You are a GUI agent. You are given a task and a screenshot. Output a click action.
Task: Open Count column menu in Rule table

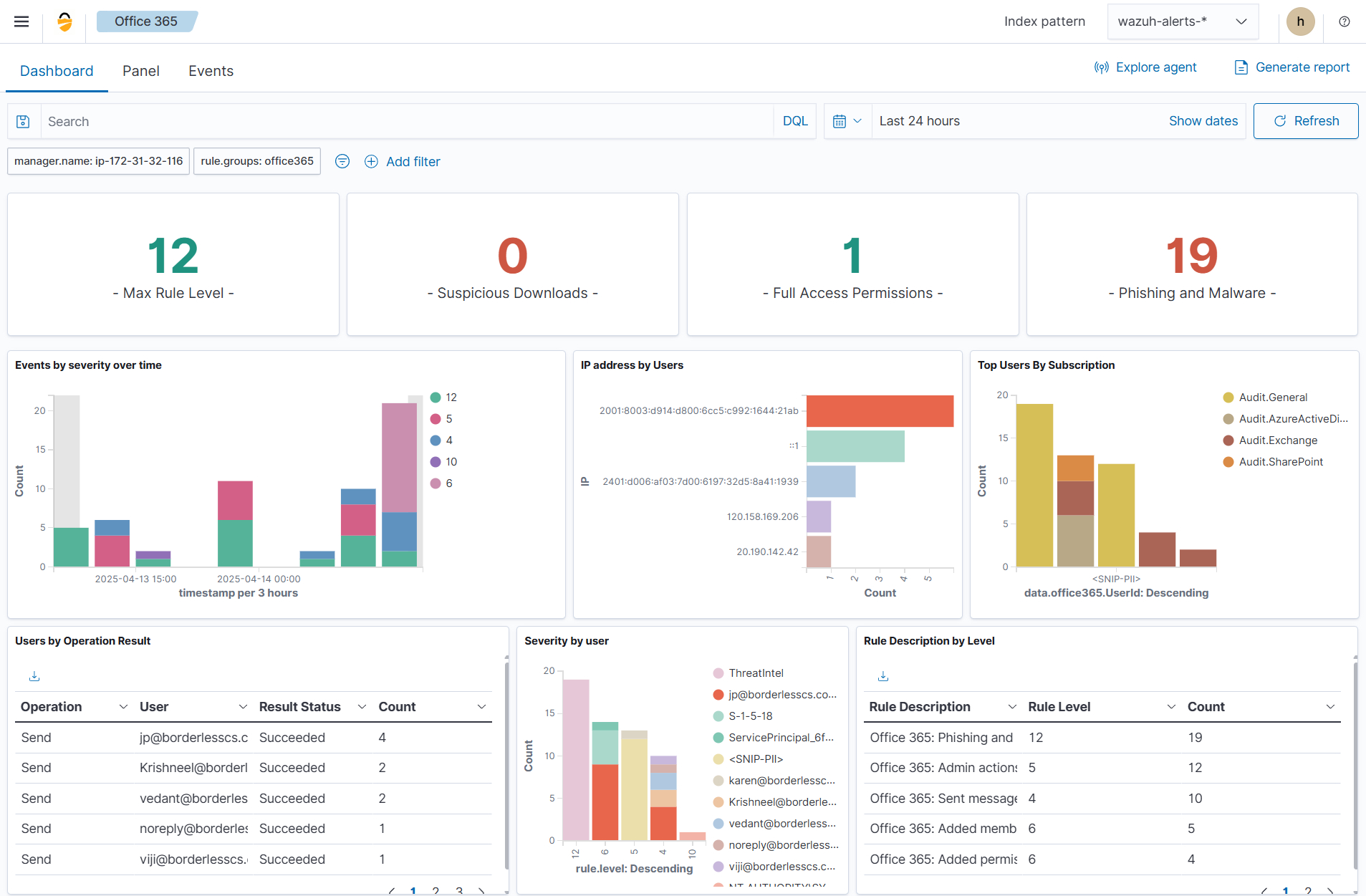pos(1330,707)
